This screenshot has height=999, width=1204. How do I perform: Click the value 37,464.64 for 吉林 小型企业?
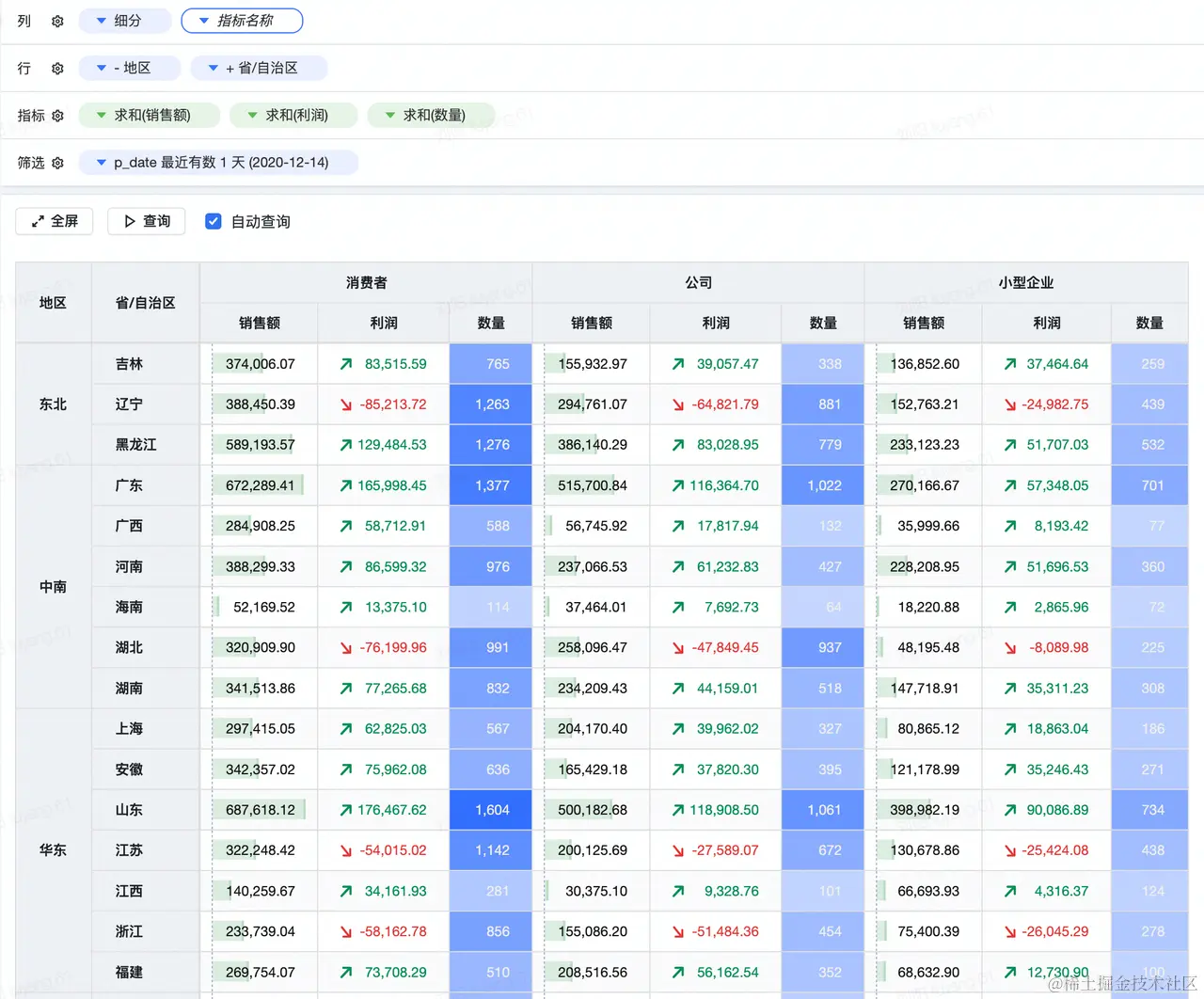point(1057,364)
